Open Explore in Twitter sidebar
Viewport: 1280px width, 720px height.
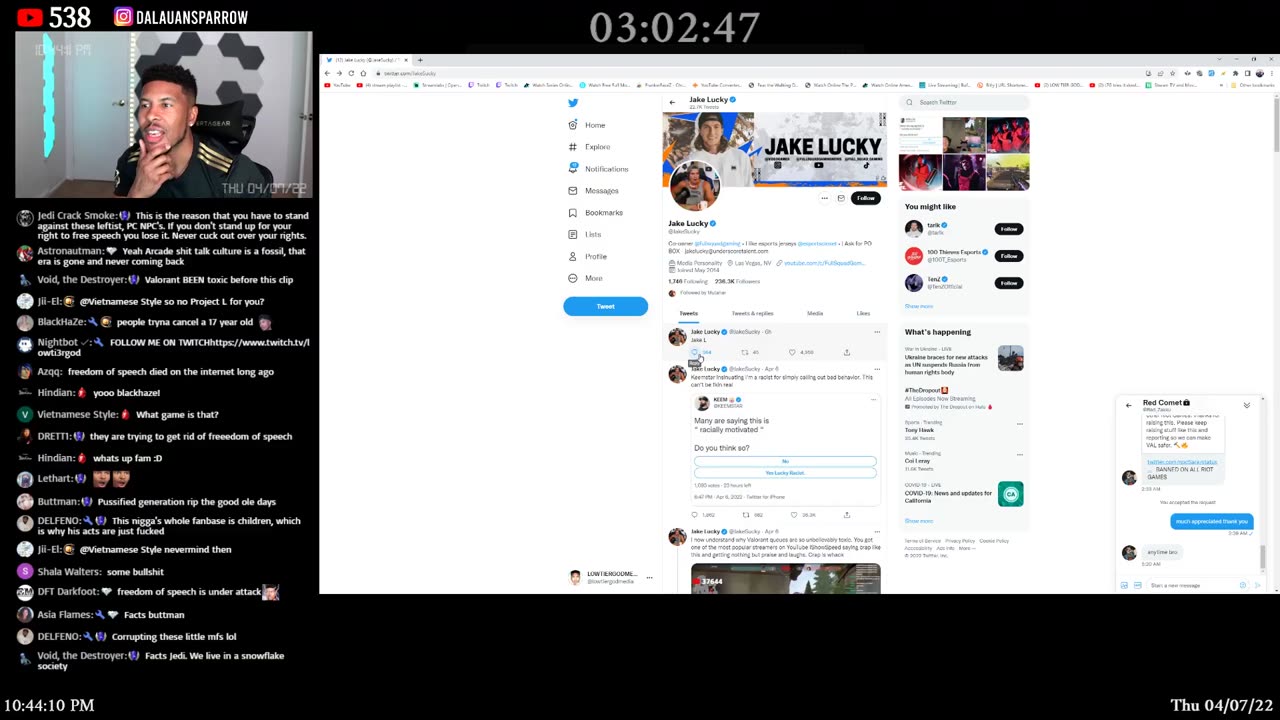click(589, 147)
